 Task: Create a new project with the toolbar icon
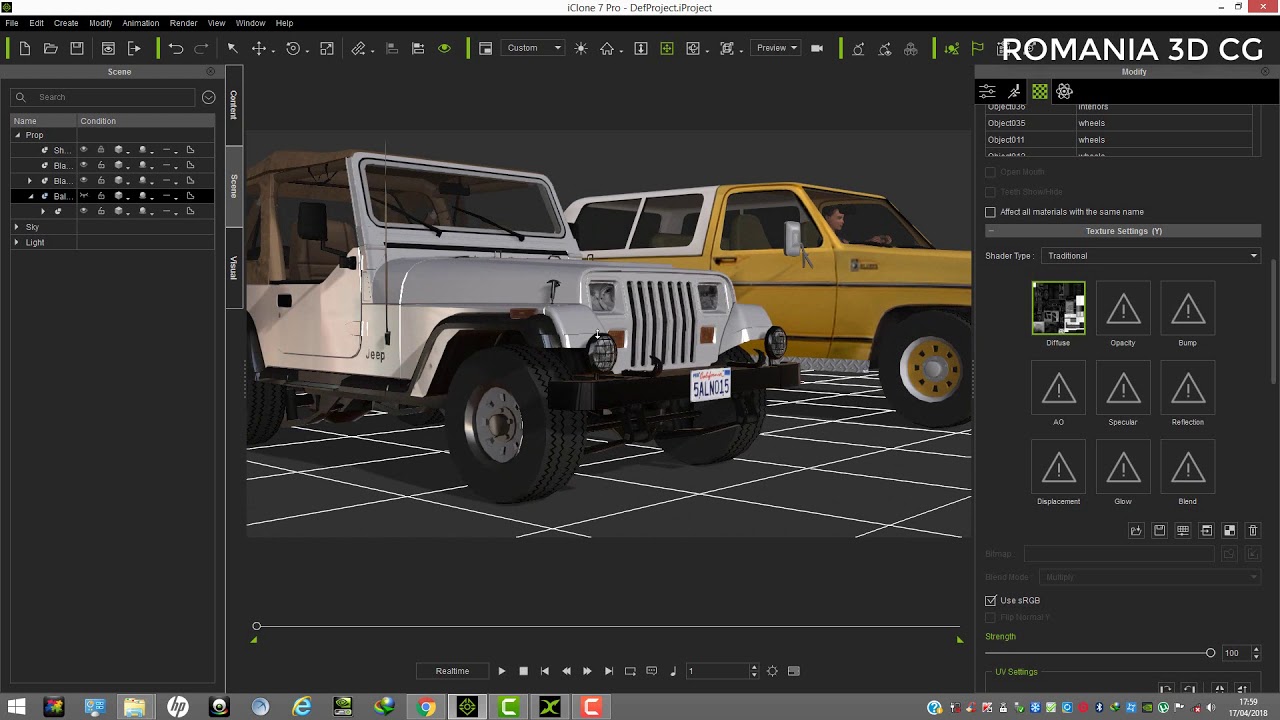pyautogui.click(x=24, y=48)
